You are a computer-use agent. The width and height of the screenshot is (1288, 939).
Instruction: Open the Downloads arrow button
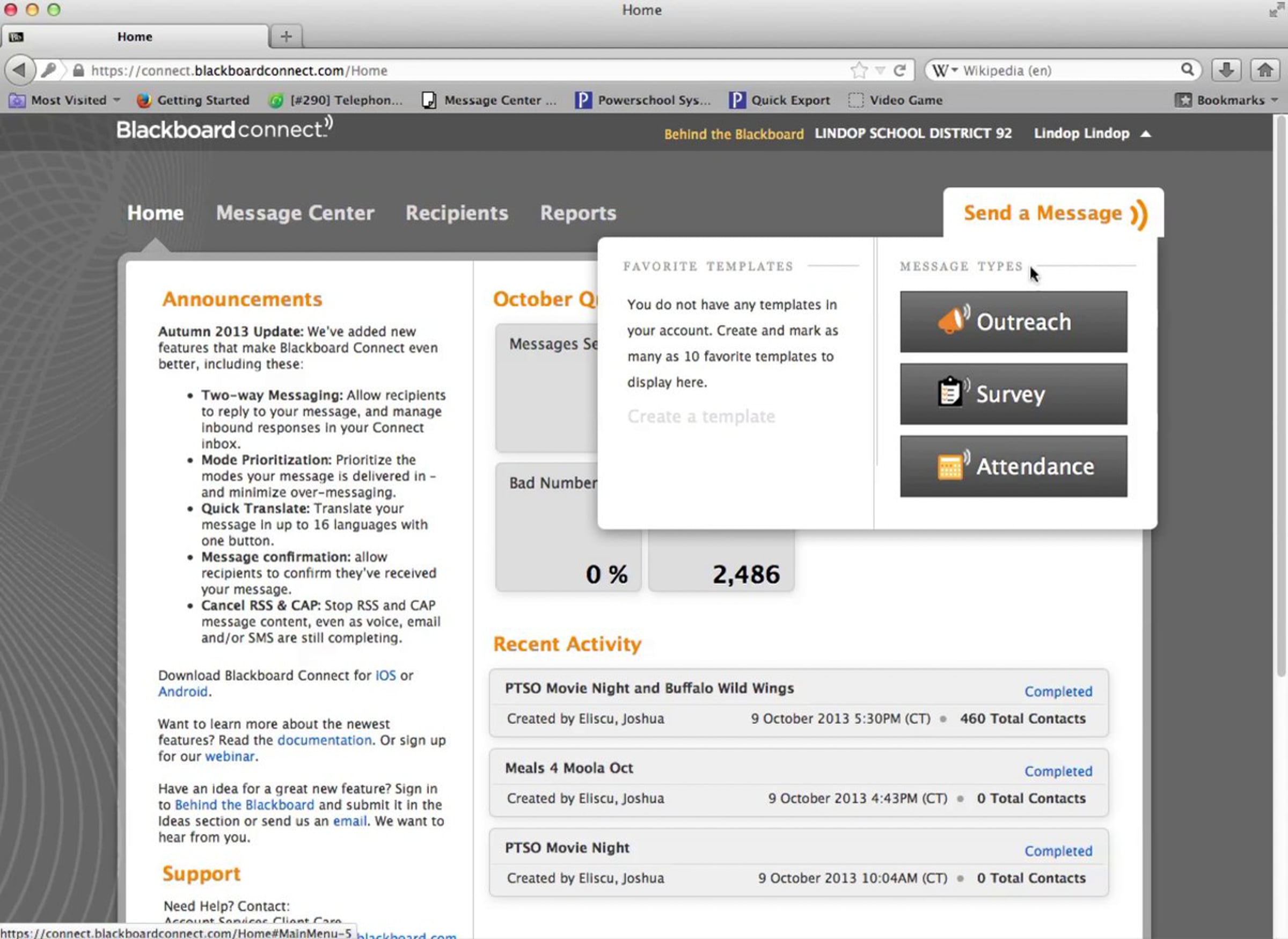(x=1227, y=70)
